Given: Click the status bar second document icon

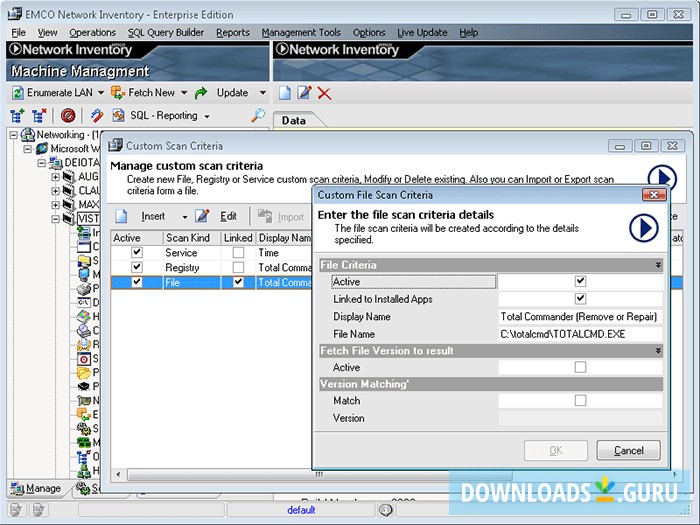Looking at the screenshot, I should coord(39,509).
